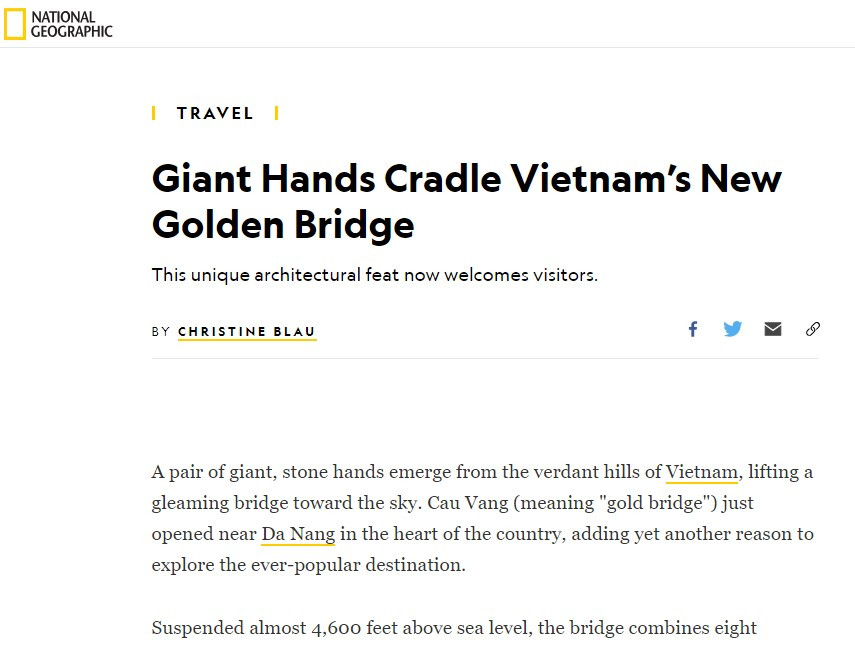This screenshot has height=647, width=855.
Task: Open author Christine Blau's profile
Action: click(x=247, y=331)
